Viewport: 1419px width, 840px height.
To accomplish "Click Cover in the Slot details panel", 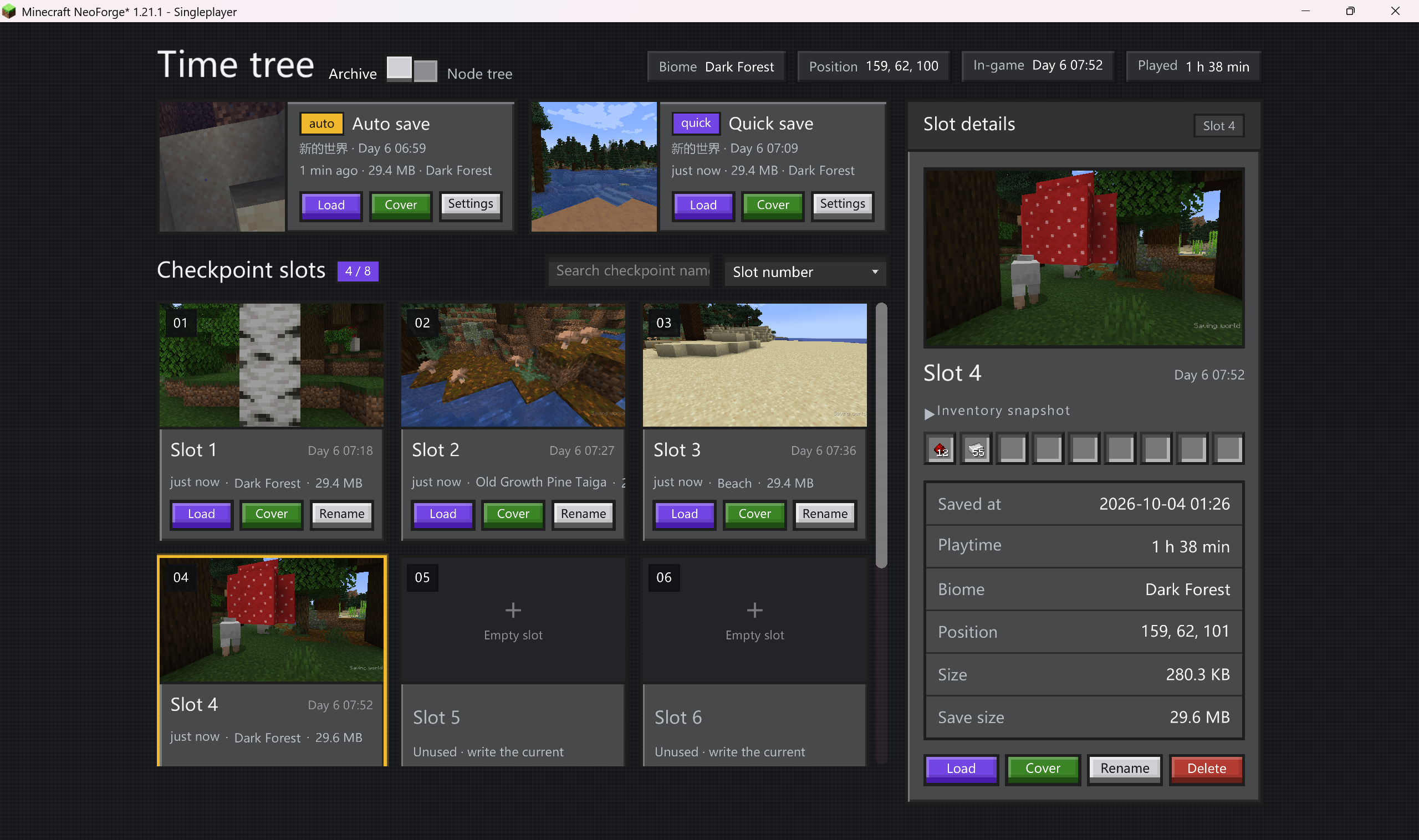I will [1043, 769].
